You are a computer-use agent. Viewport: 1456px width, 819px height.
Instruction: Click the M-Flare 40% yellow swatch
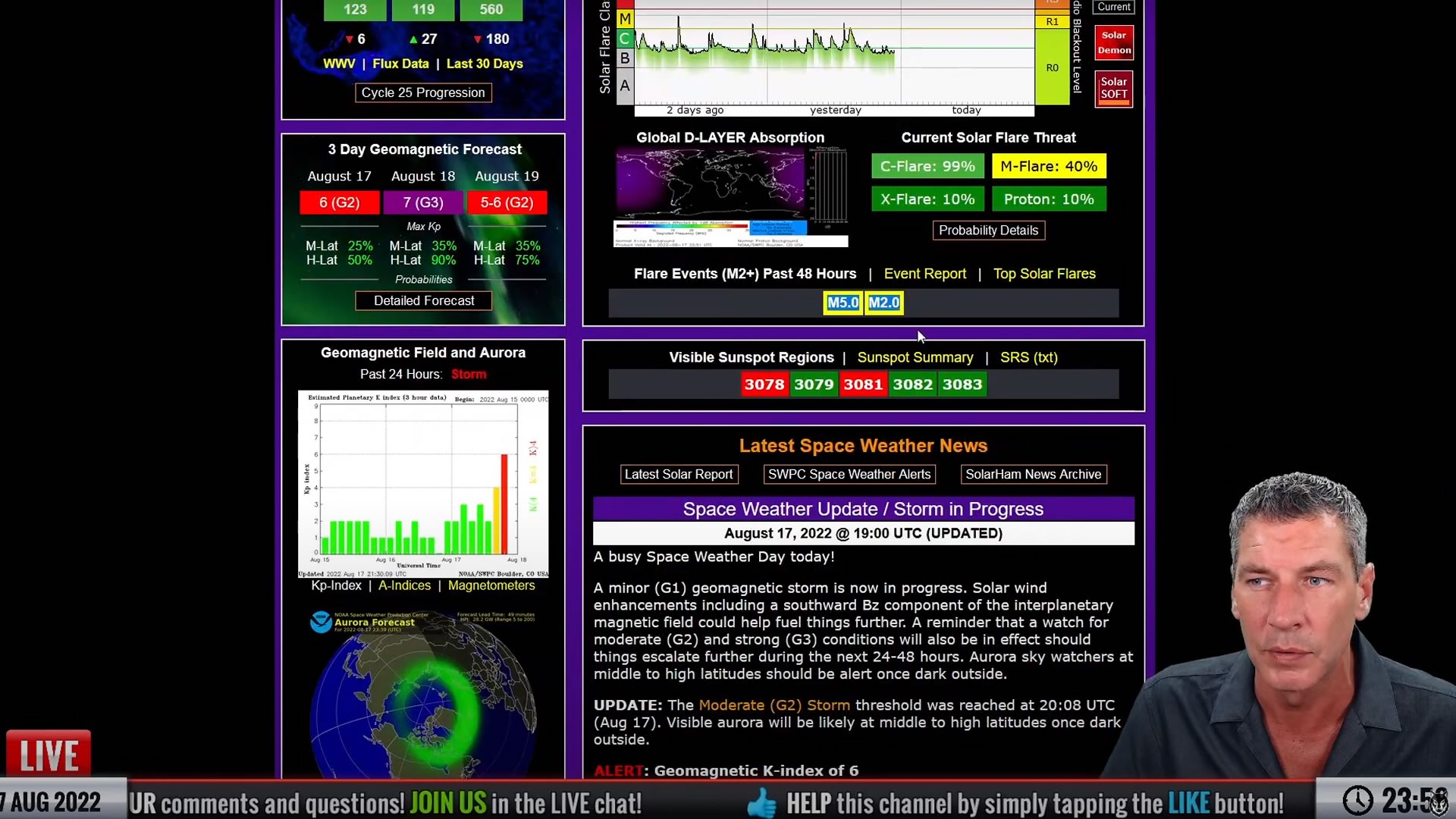point(1048,166)
